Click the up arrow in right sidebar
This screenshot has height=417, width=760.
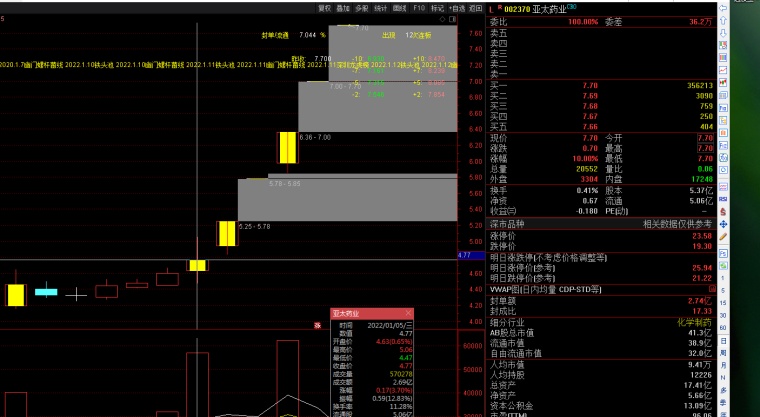coord(723,21)
